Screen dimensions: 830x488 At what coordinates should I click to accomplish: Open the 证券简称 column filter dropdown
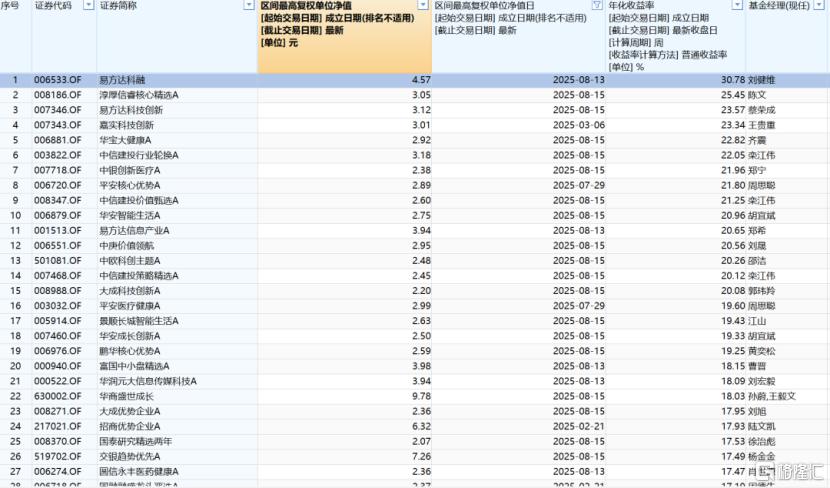(249, 5)
